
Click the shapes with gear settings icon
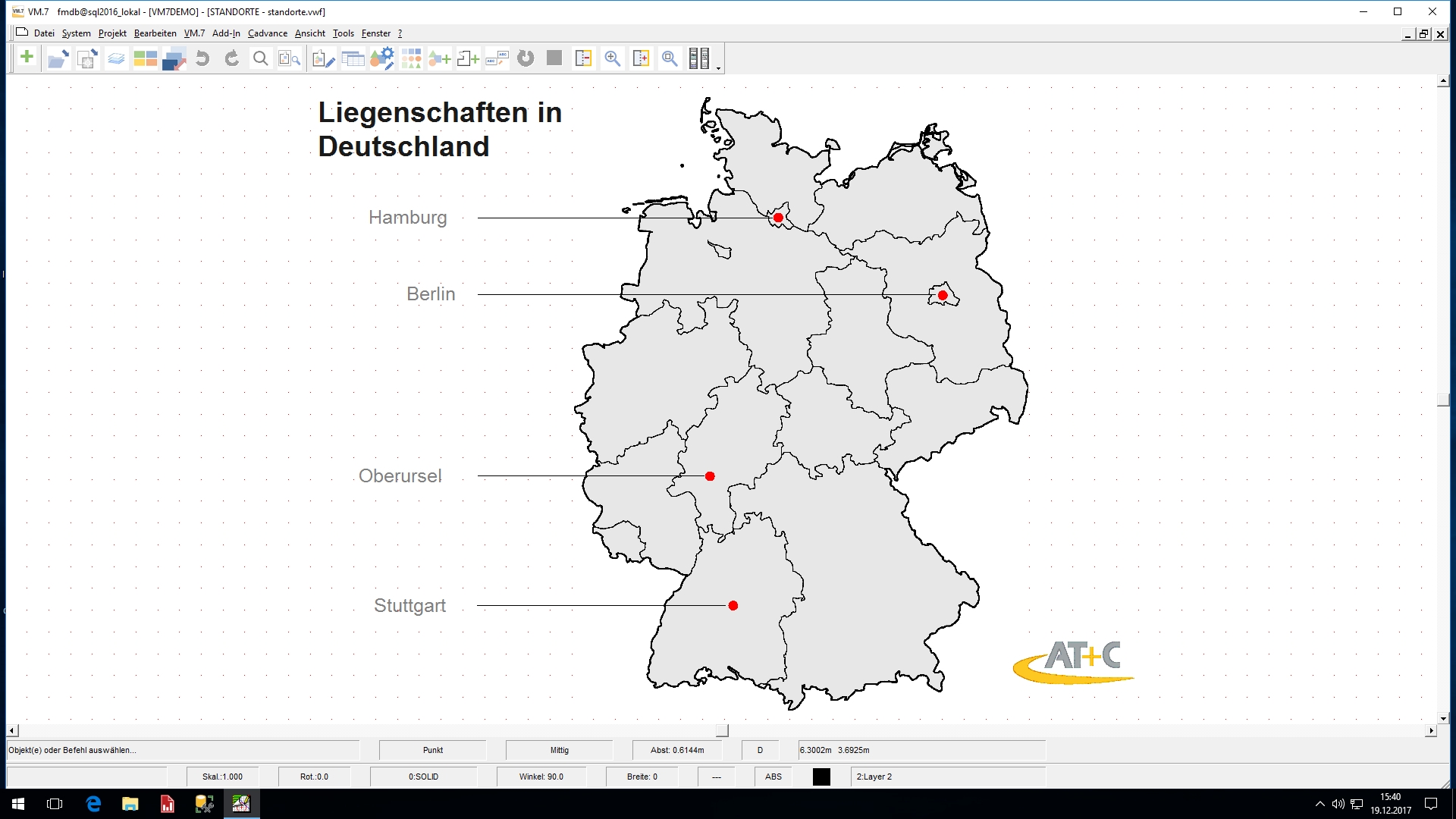pos(381,58)
